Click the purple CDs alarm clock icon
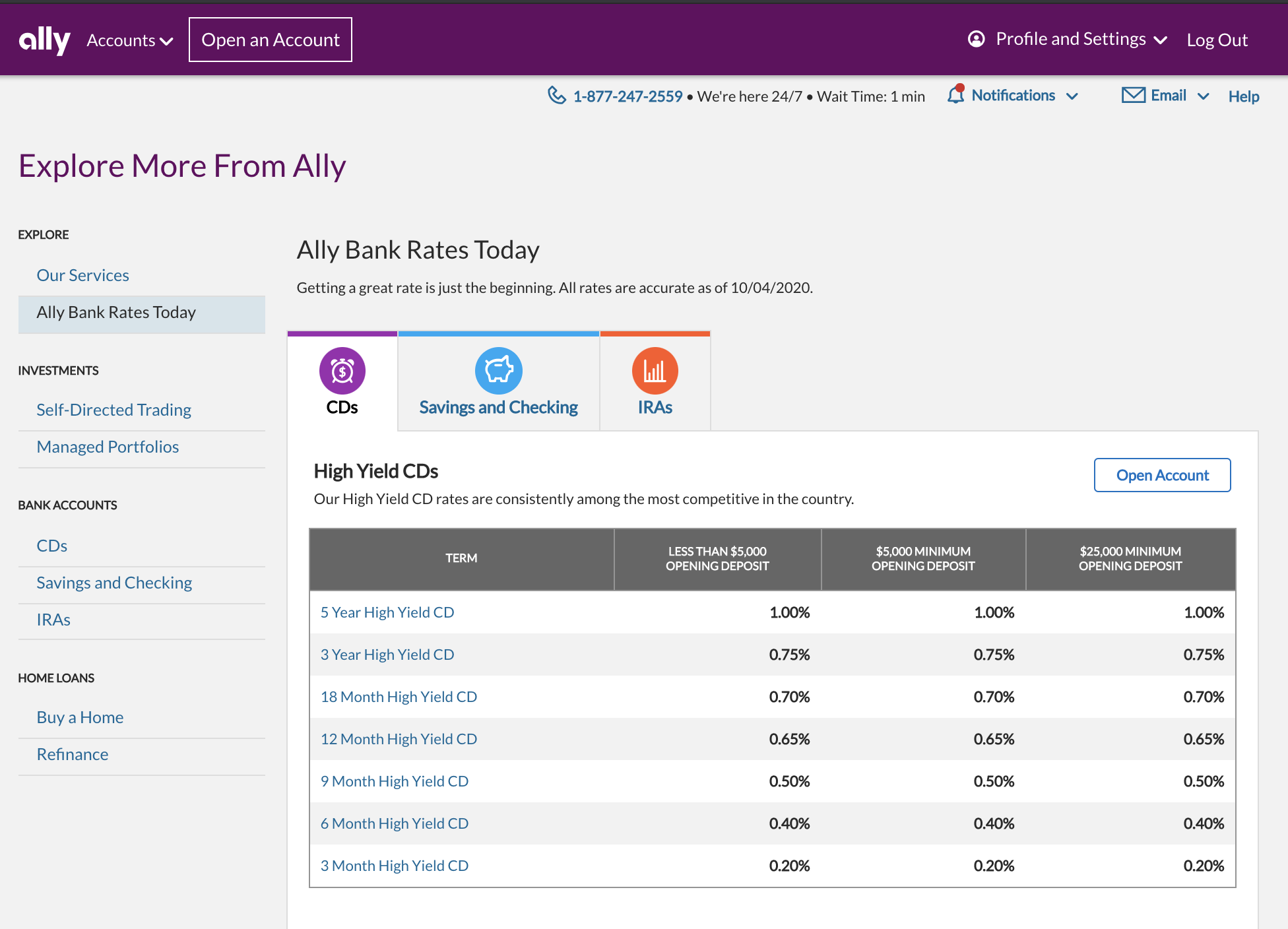The height and width of the screenshot is (929, 1288). [x=342, y=370]
